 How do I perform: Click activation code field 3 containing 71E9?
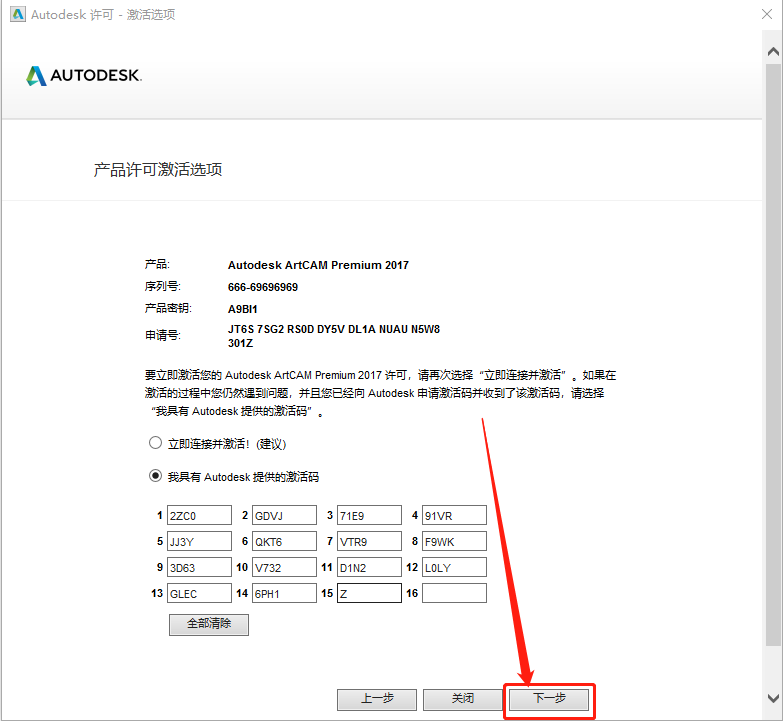click(x=369, y=515)
